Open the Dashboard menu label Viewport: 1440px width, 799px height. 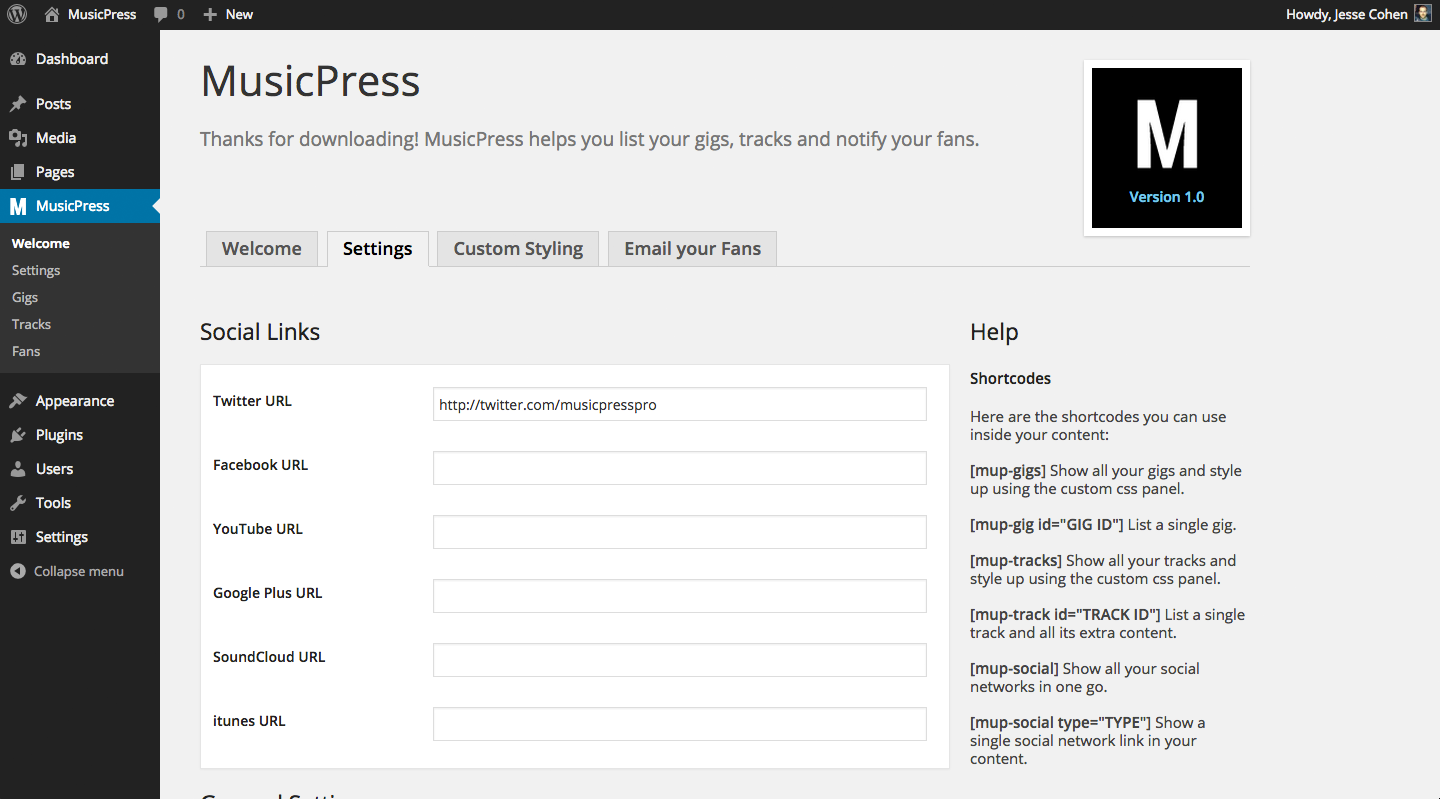point(72,59)
